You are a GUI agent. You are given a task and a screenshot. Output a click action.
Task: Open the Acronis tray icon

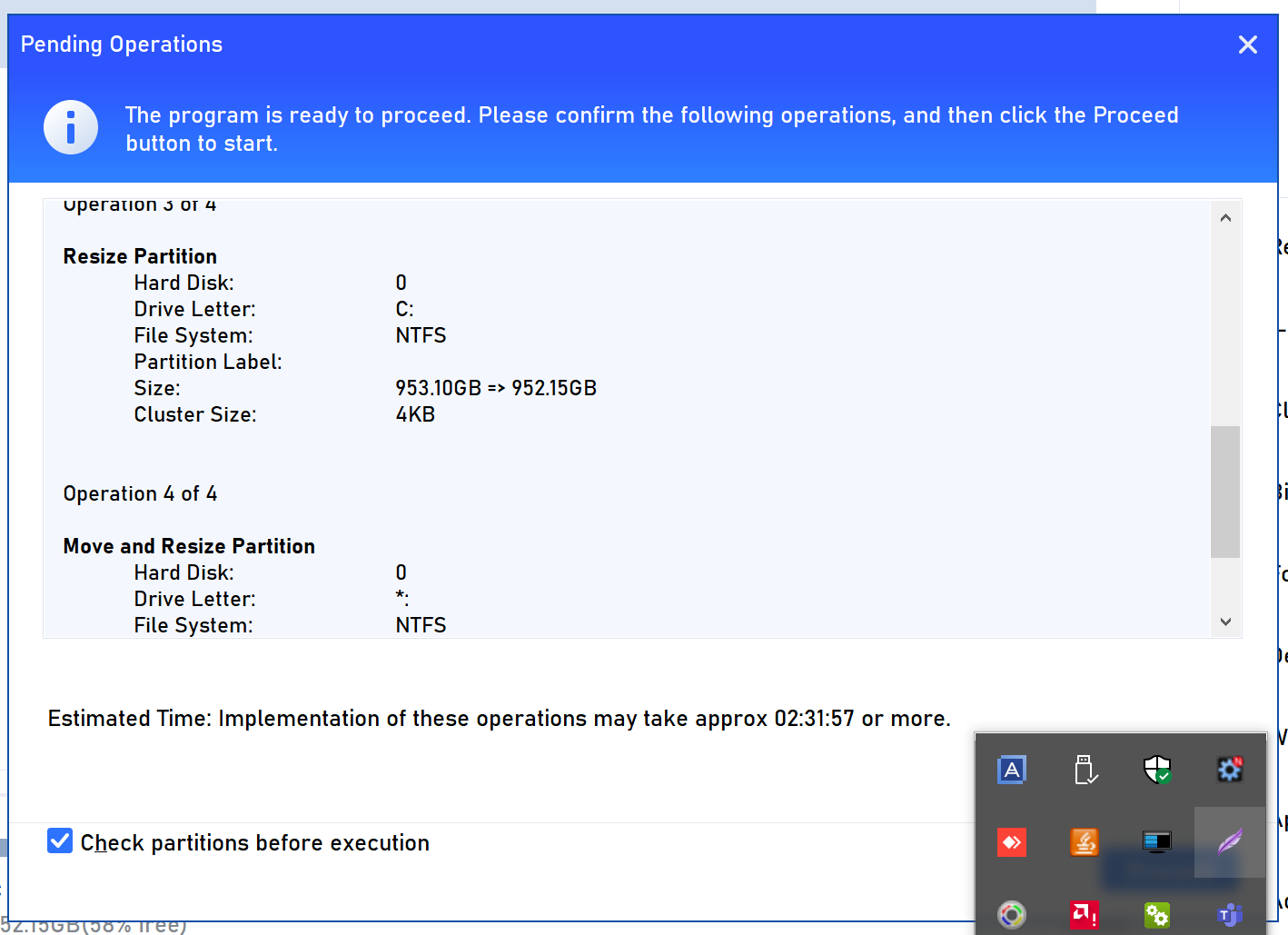click(1012, 770)
